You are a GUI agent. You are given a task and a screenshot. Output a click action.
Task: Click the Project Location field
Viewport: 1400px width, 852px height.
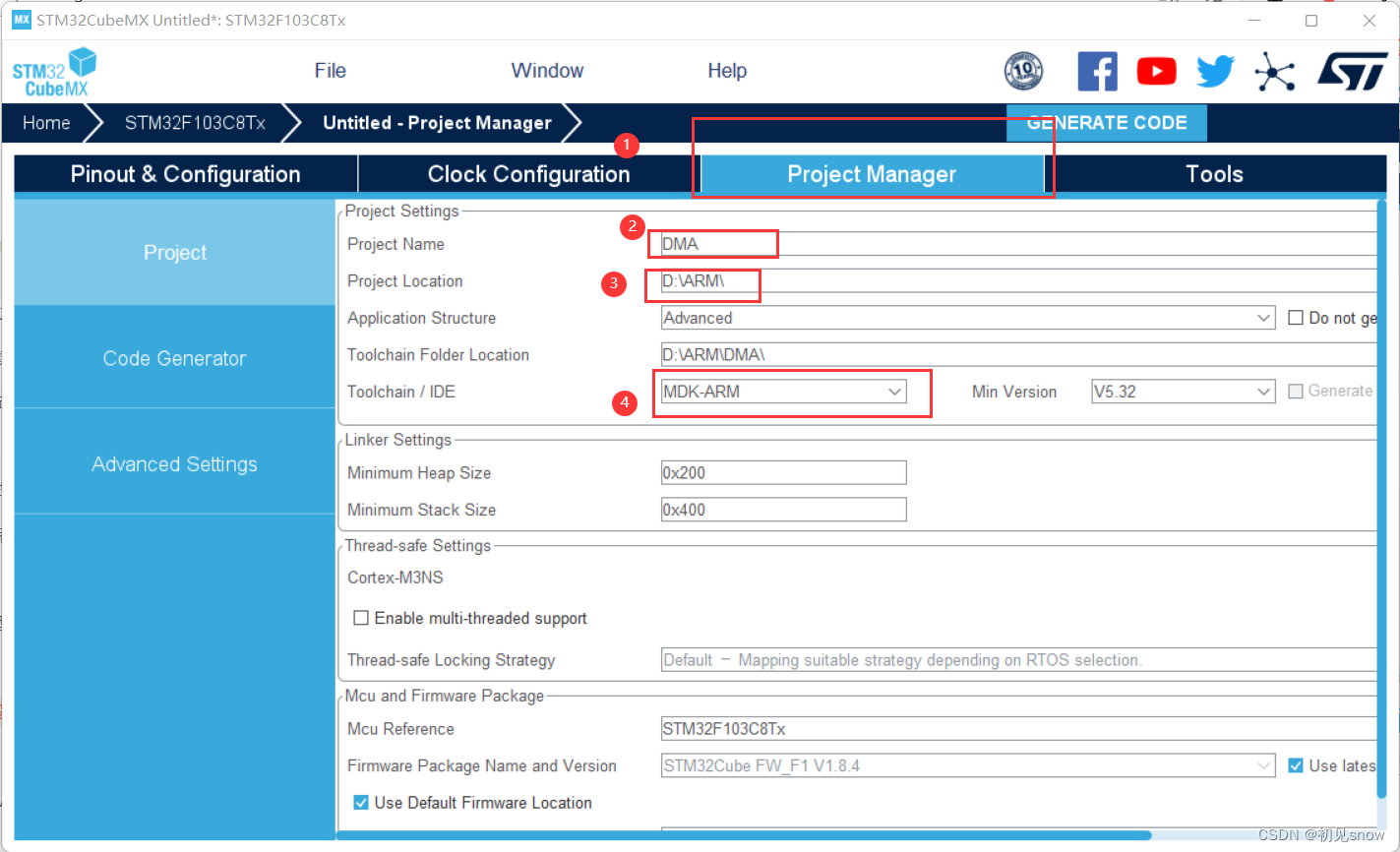[1018, 281]
